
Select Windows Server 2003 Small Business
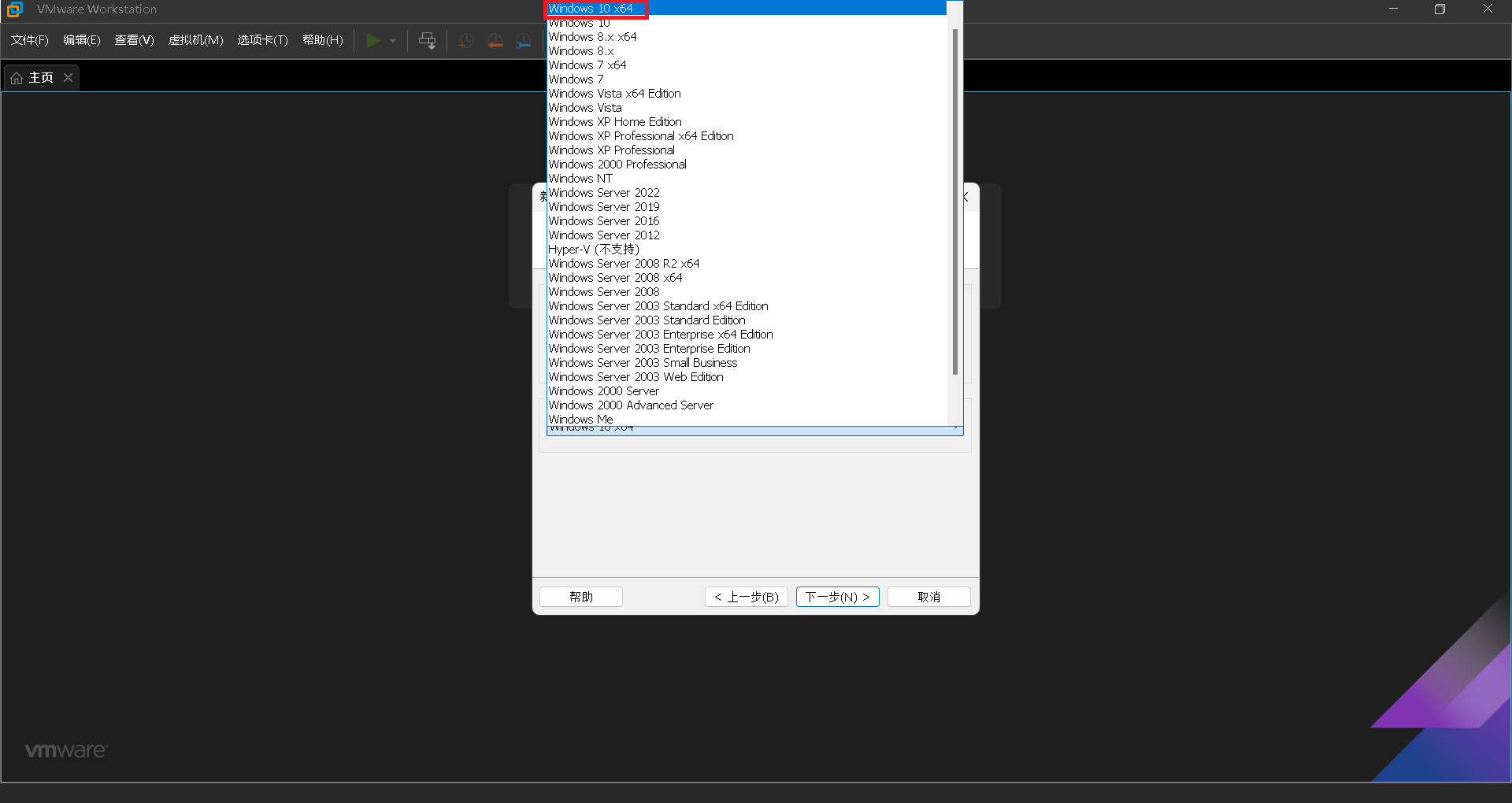pyautogui.click(x=747, y=363)
